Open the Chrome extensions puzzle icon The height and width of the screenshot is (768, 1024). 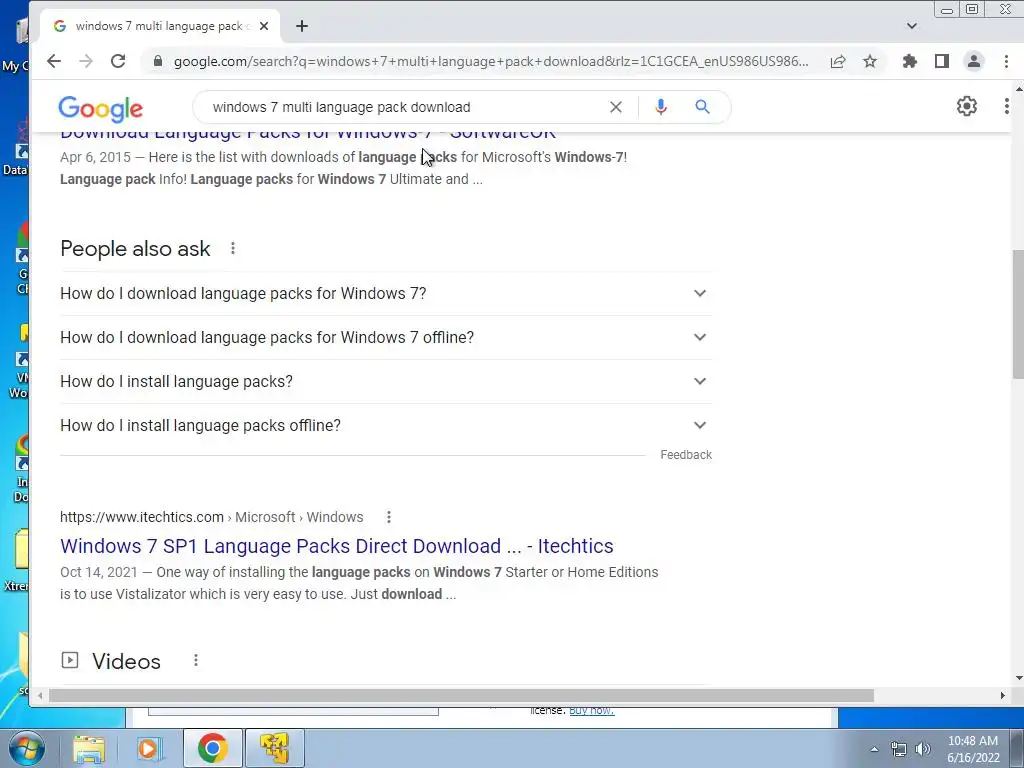click(x=910, y=61)
